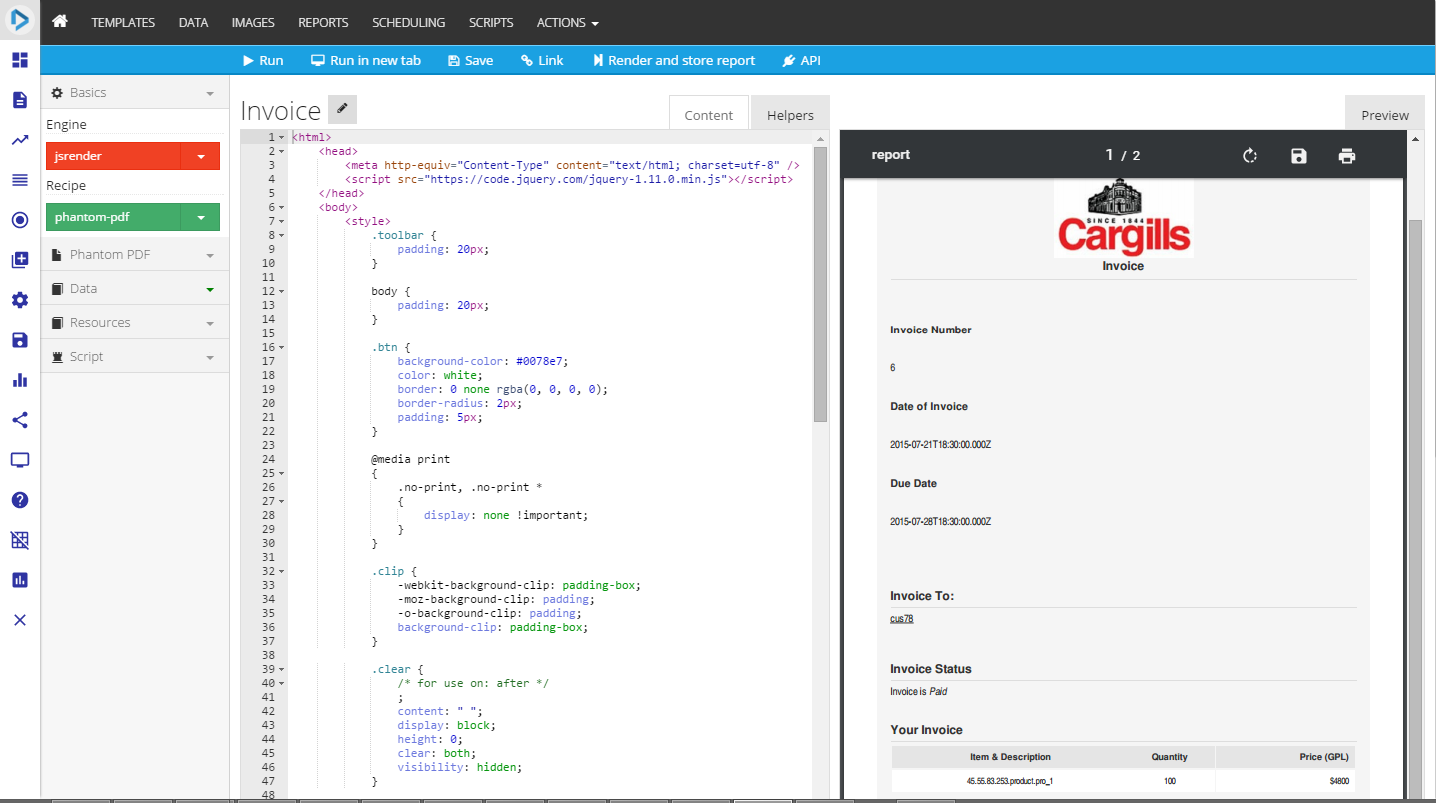Click the X close icon in sidebar
This screenshot has width=1436, height=803.
click(x=20, y=620)
